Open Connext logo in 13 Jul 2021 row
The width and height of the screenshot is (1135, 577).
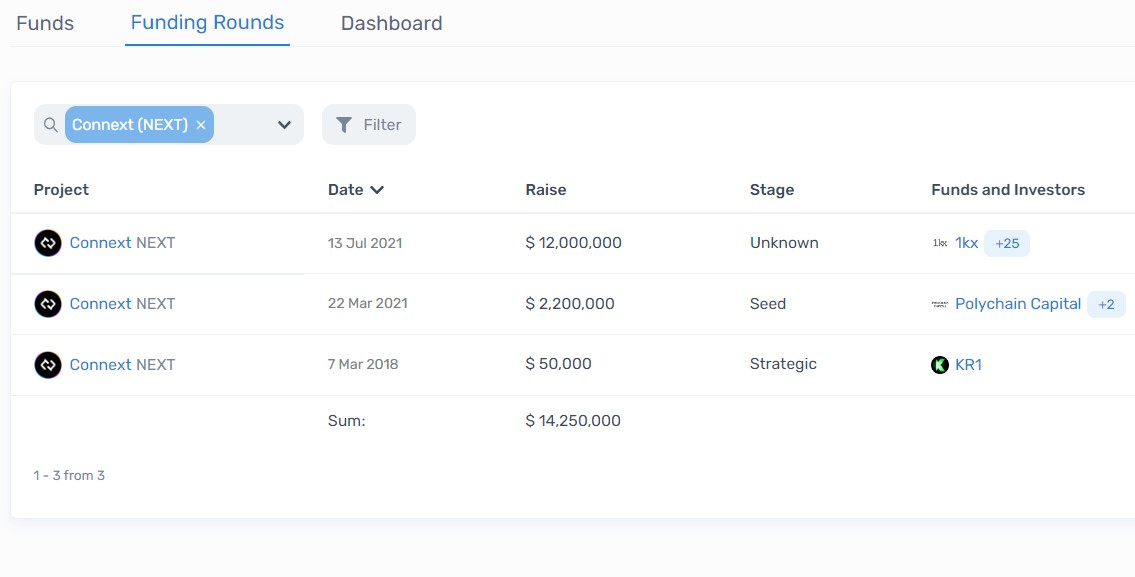pos(48,243)
